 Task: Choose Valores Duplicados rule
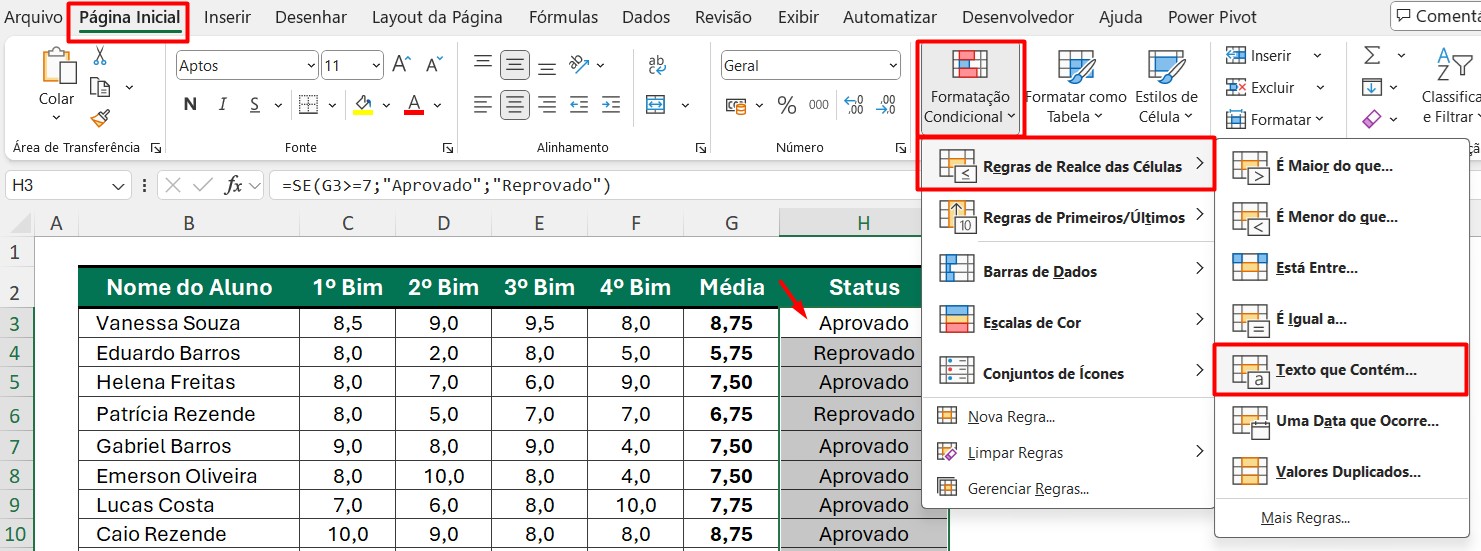(1340, 471)
